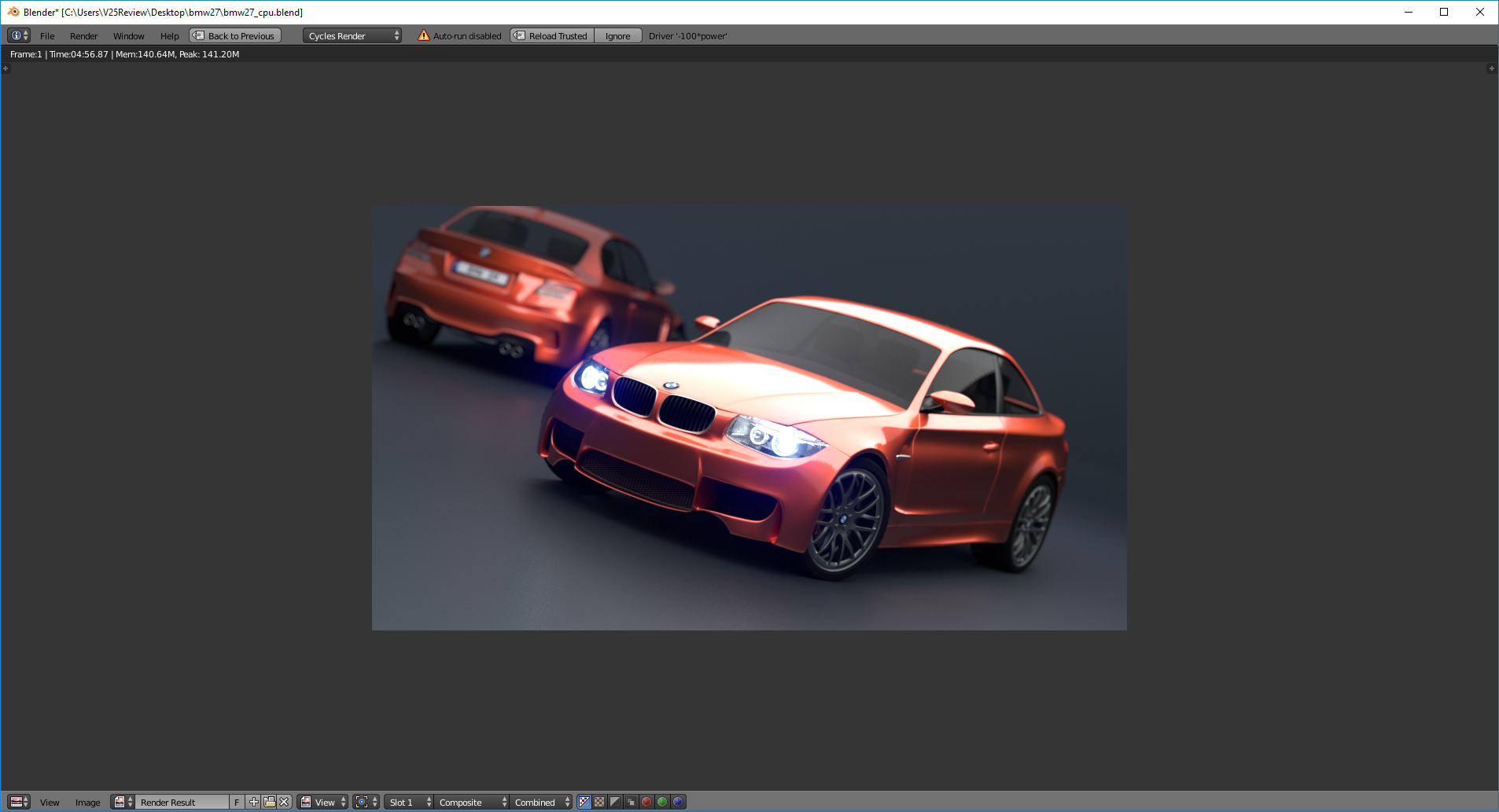
Task: Unlink the Render Result image with X
Action: coord(284,802)
